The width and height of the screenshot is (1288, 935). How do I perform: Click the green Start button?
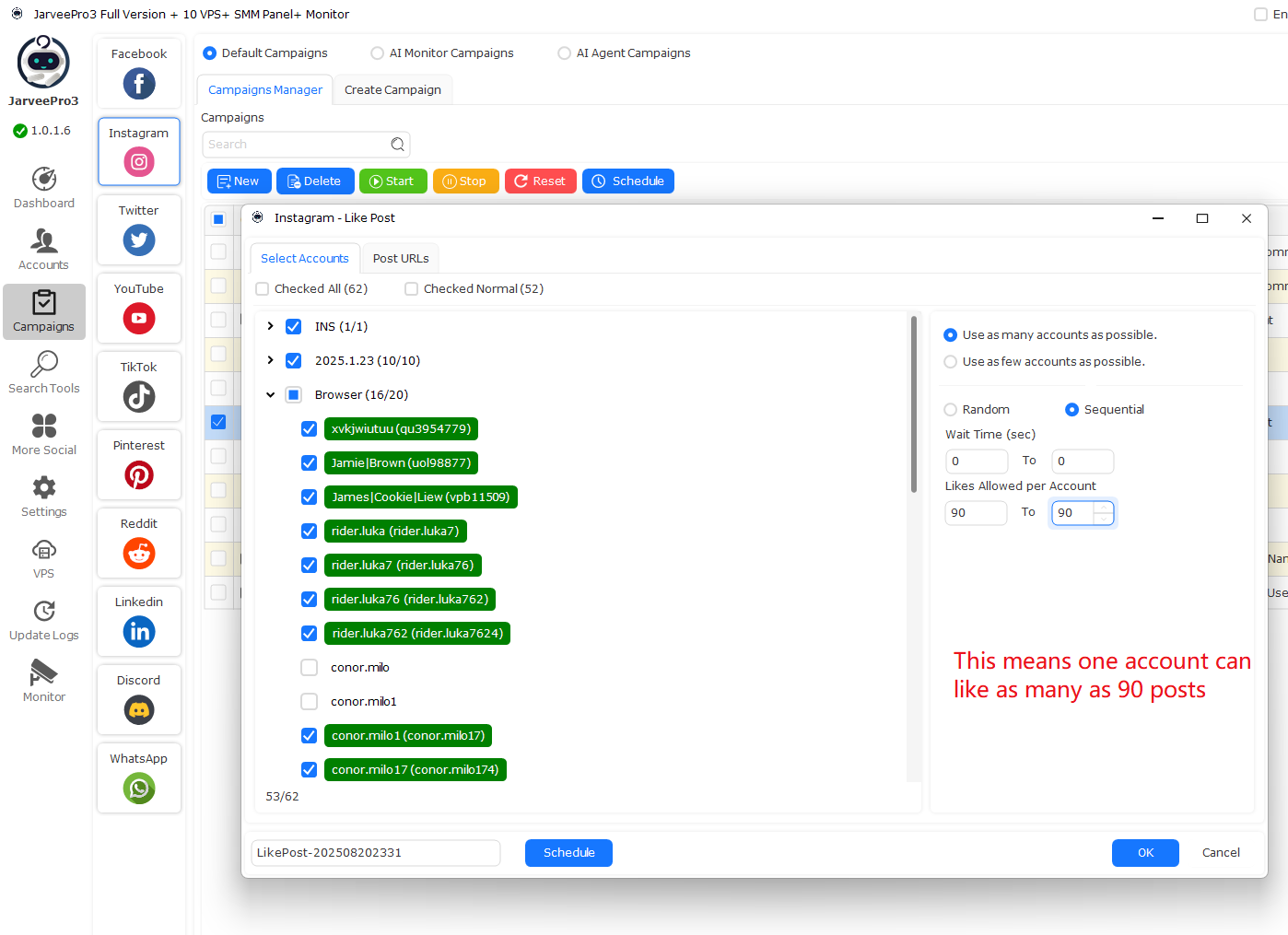point(393,181)
